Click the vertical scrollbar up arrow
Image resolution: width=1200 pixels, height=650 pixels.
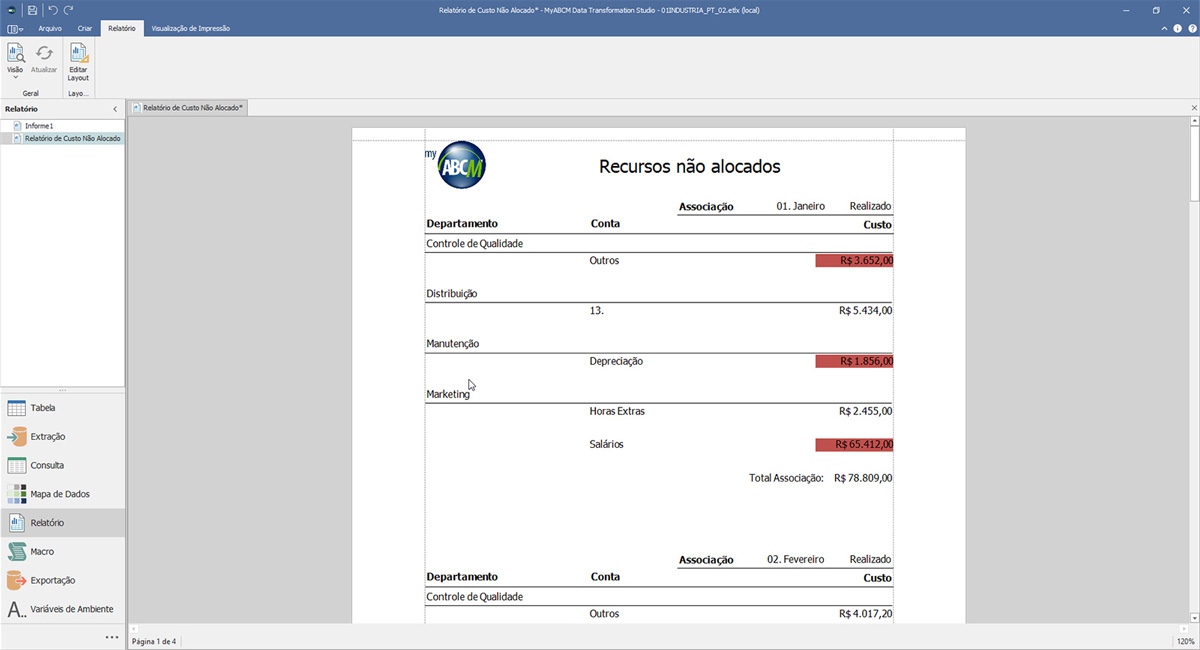(1194, 123)
